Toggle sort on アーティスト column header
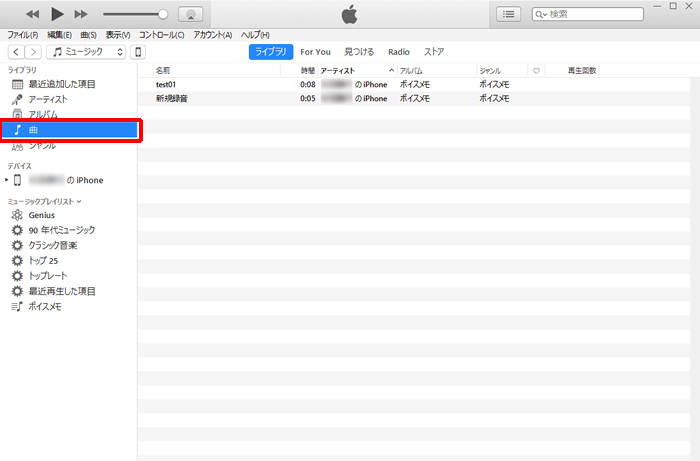The height and width of the screenshot is (461, 700). point(357,71)
